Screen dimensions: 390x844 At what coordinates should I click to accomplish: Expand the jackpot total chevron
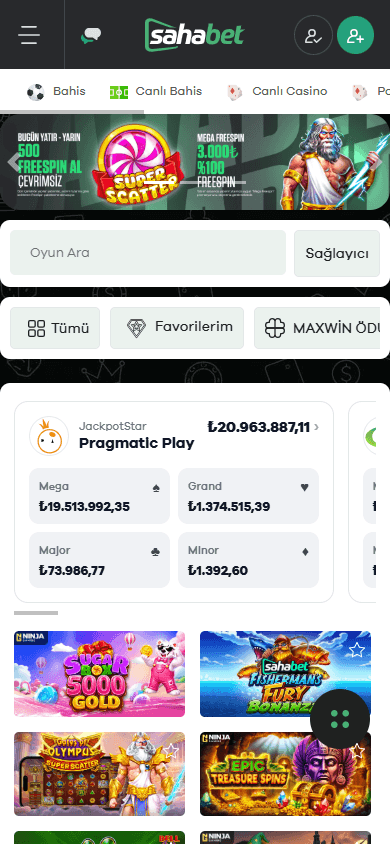click(x=316, y=427)
